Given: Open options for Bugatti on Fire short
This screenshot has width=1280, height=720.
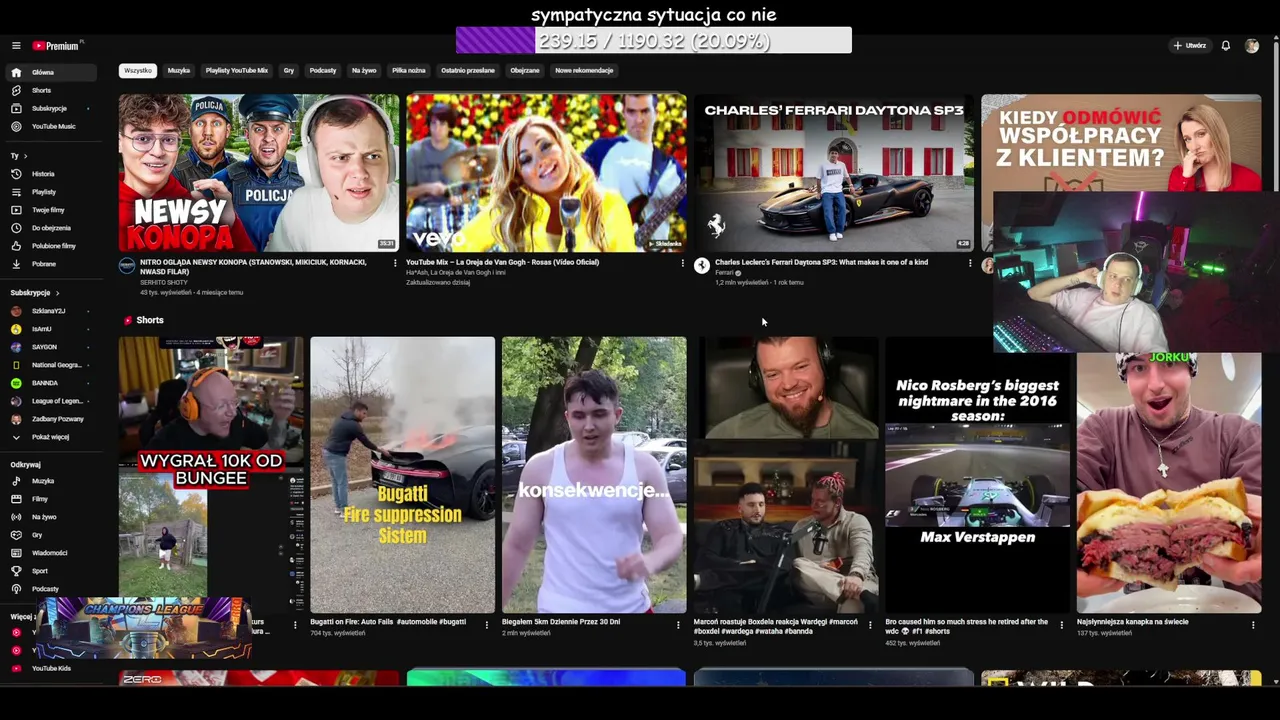Looking at the screenshot, I should pyautogui.click(x=487, y=624).
